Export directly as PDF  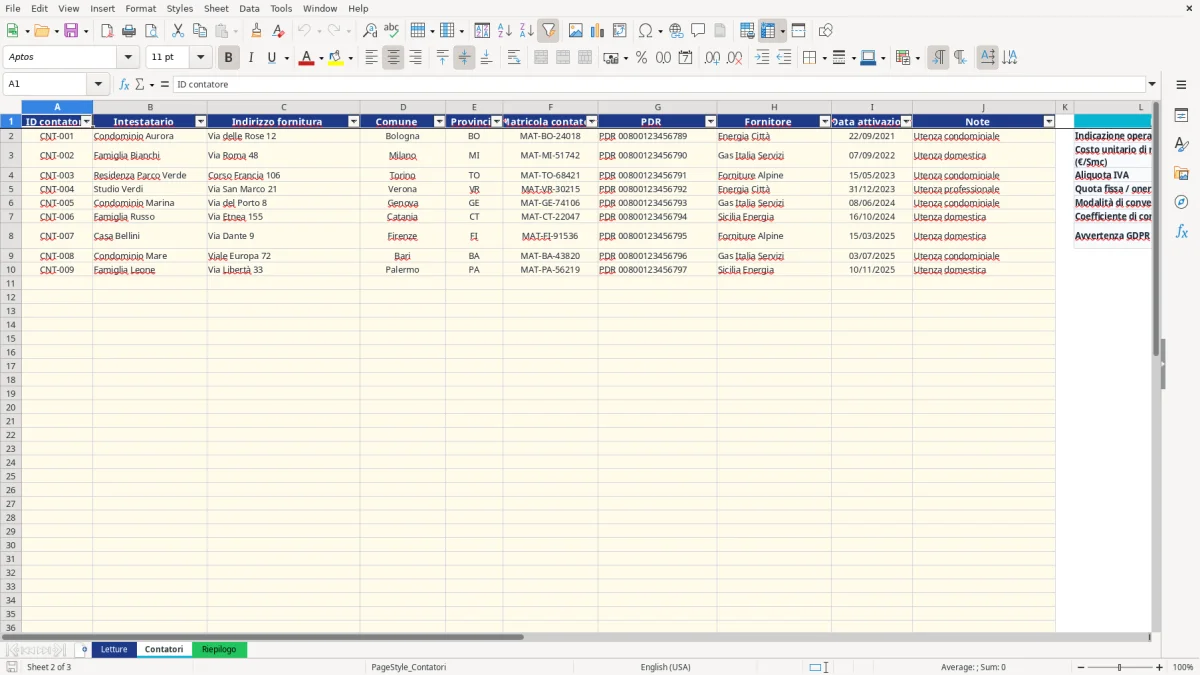[x=106, y=31]
